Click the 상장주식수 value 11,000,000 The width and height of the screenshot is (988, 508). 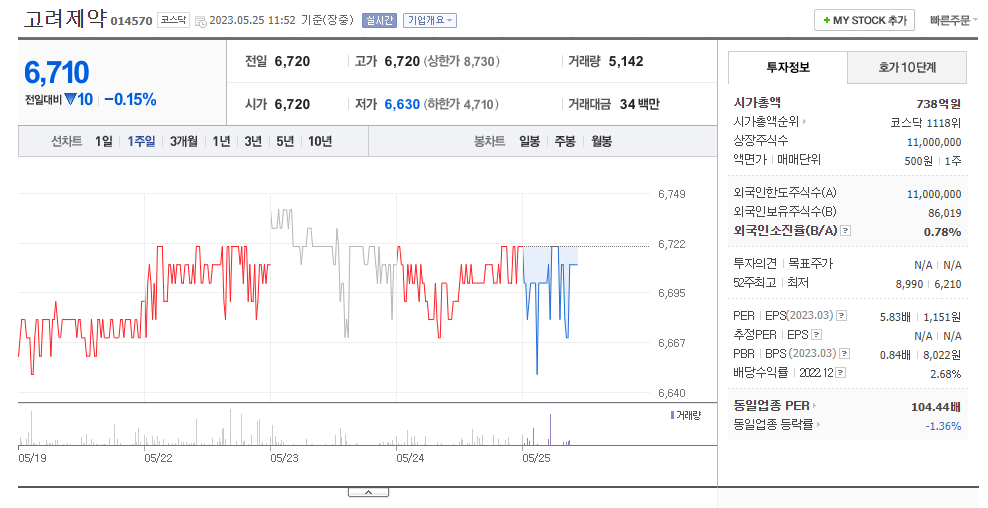[934, 142]
